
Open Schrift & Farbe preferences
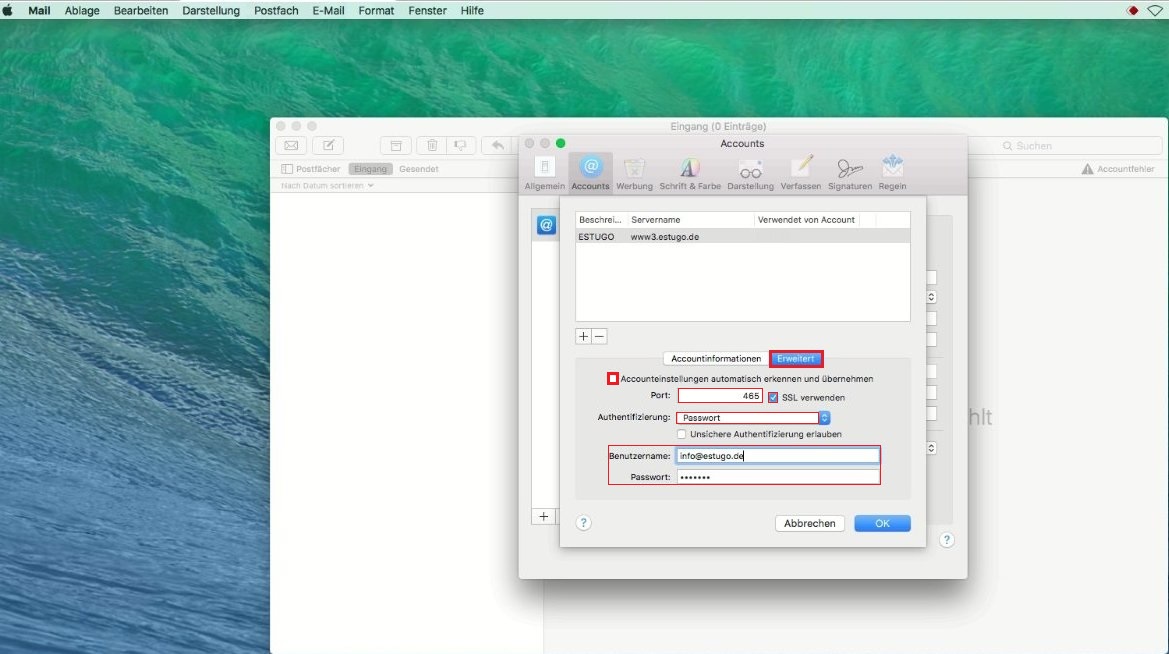pyautogui.click(x=690, y=172)
